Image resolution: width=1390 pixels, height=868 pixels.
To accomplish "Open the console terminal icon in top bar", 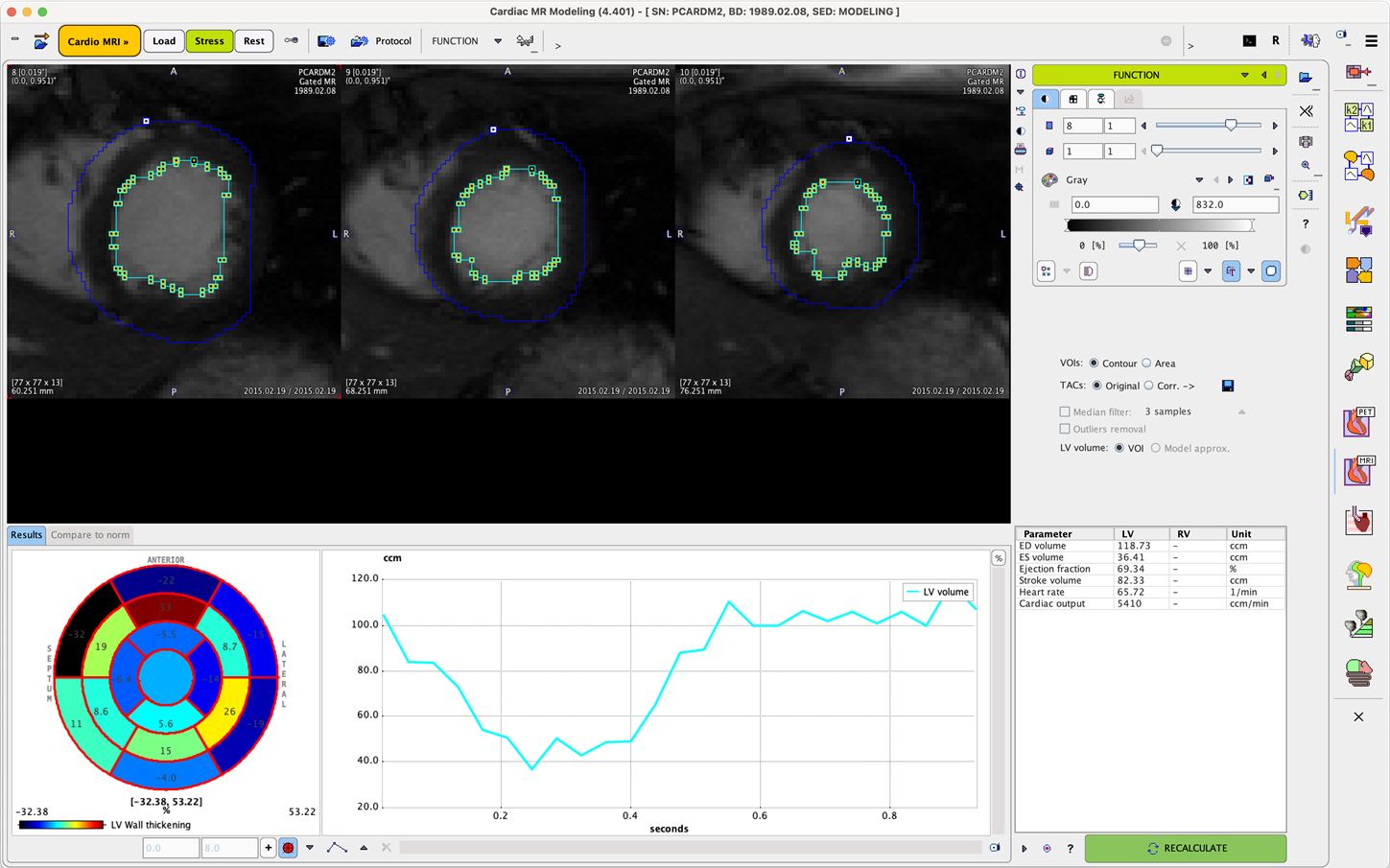I will pos(1249,40).
